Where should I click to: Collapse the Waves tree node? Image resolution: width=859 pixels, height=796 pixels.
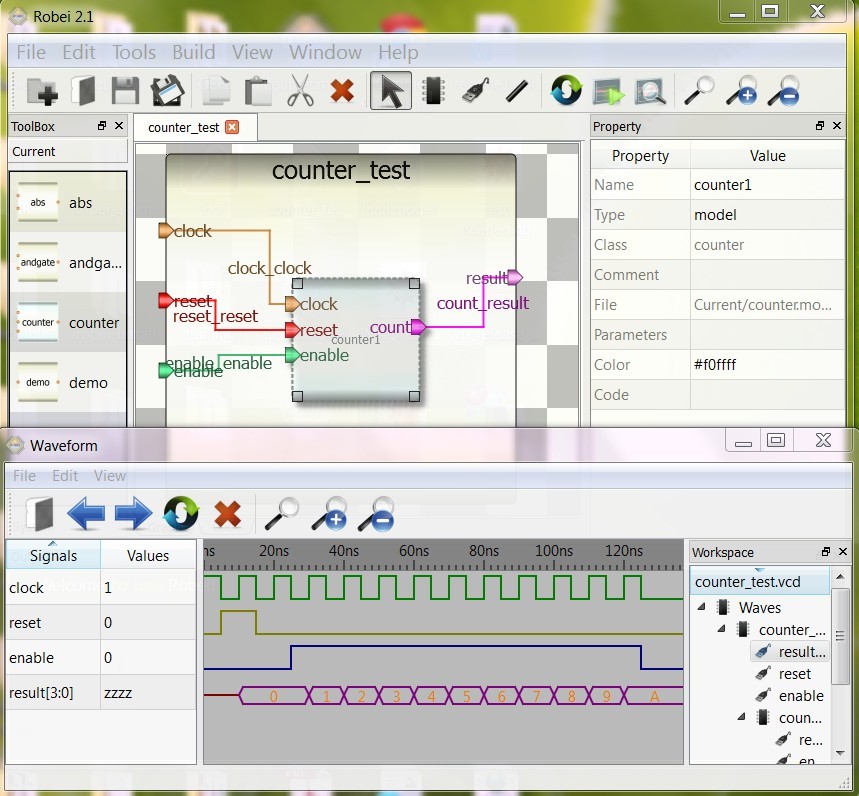click(701, 607)
